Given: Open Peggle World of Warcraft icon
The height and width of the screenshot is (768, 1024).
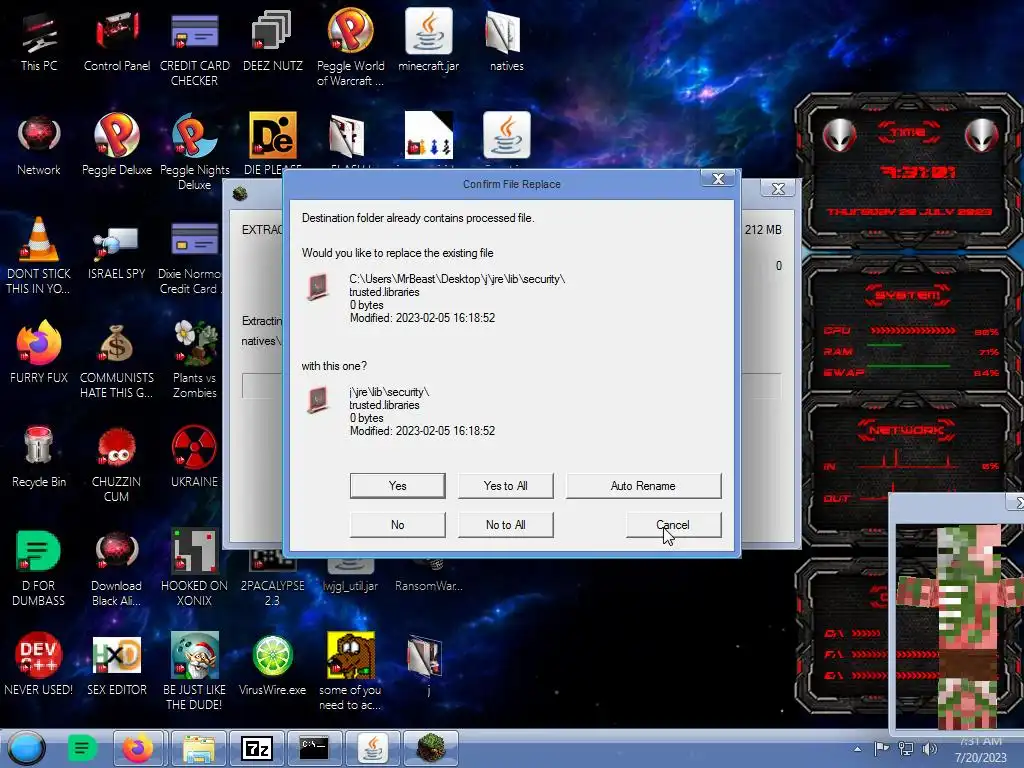Looking at the screenshot, I should pyautogui.click(x=351, y=48).
